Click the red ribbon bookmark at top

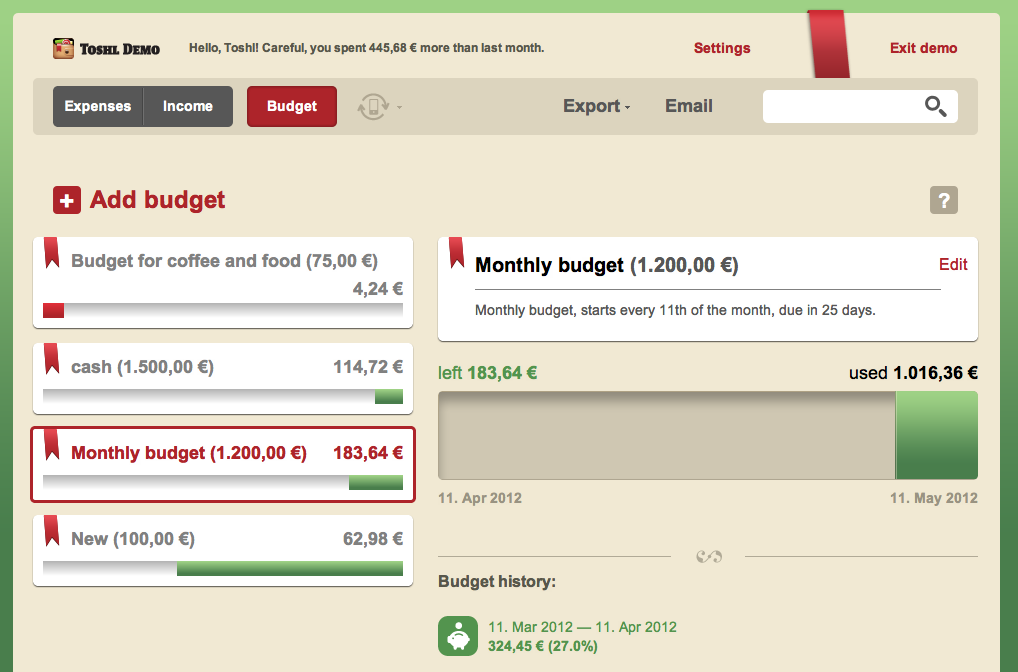point(829,44)
